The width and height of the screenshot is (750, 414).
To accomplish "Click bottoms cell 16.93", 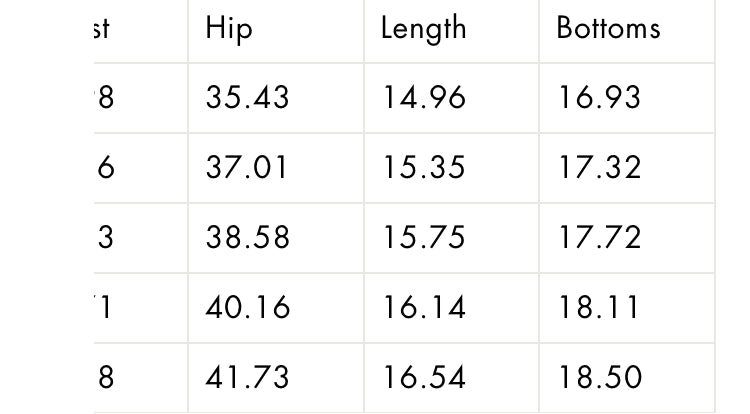I will [599, 98].
